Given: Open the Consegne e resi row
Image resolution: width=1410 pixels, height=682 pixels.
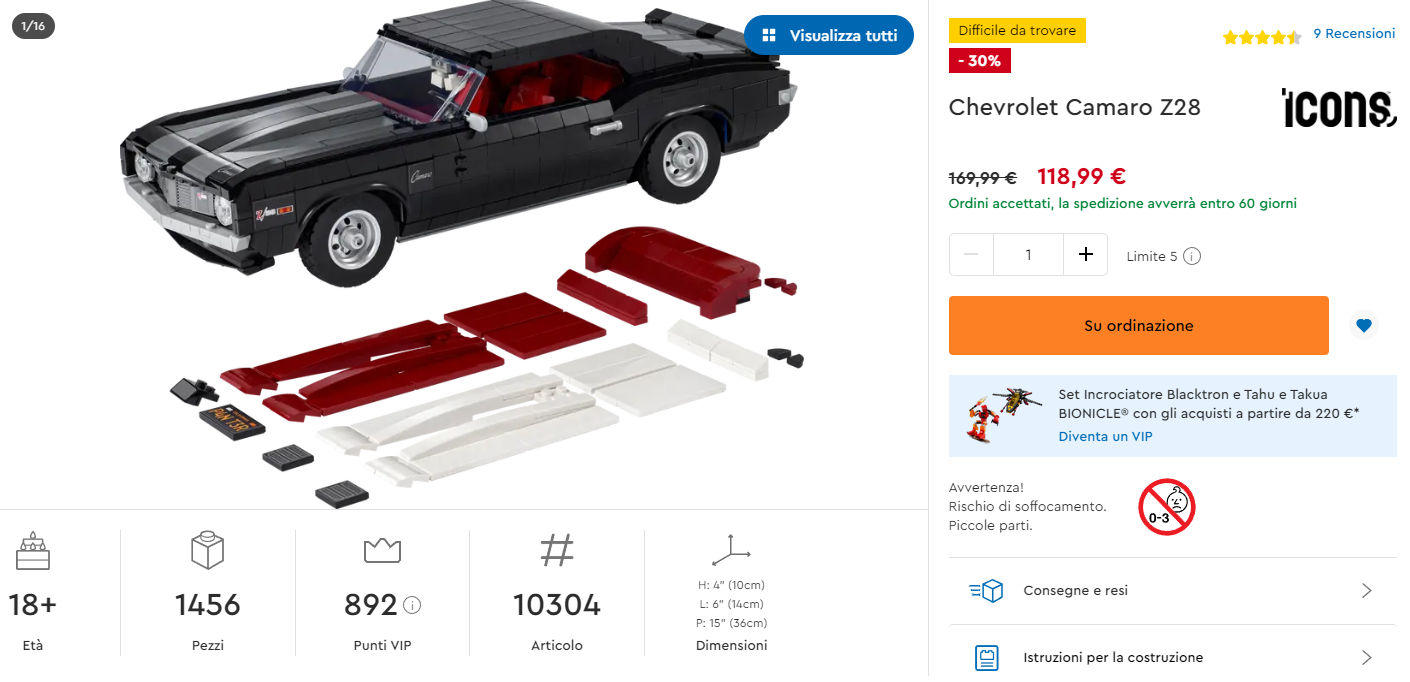Looking at the screenshot, I should click(1173, 591).
